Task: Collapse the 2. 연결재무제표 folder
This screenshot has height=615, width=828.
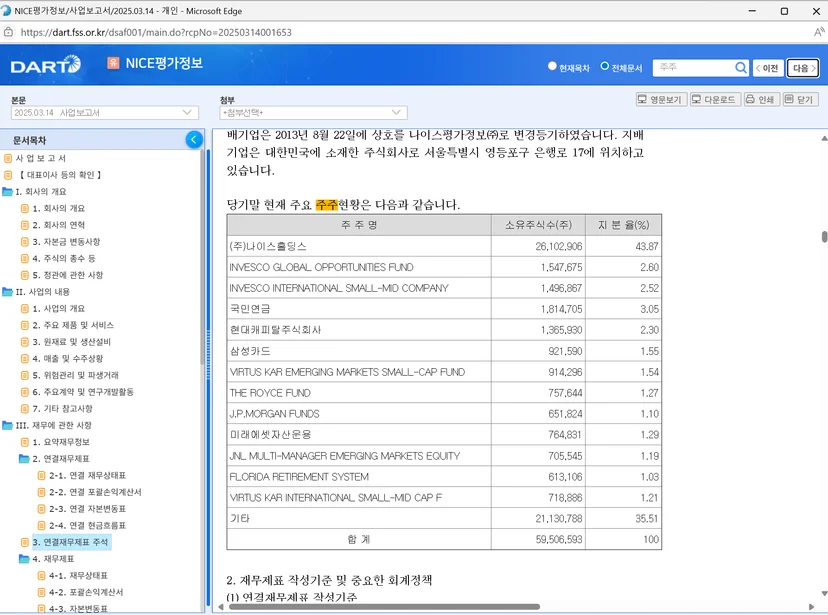Action: pos(24,459)
